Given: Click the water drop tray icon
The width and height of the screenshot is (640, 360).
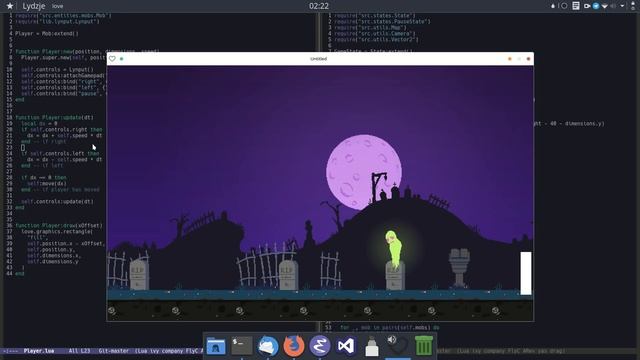Looking at the screenshot, I should coord(553,6).
